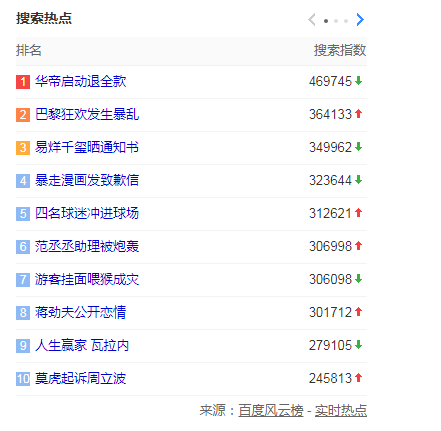
Task: Click rank badge number 3
Action: coord(23,148)
